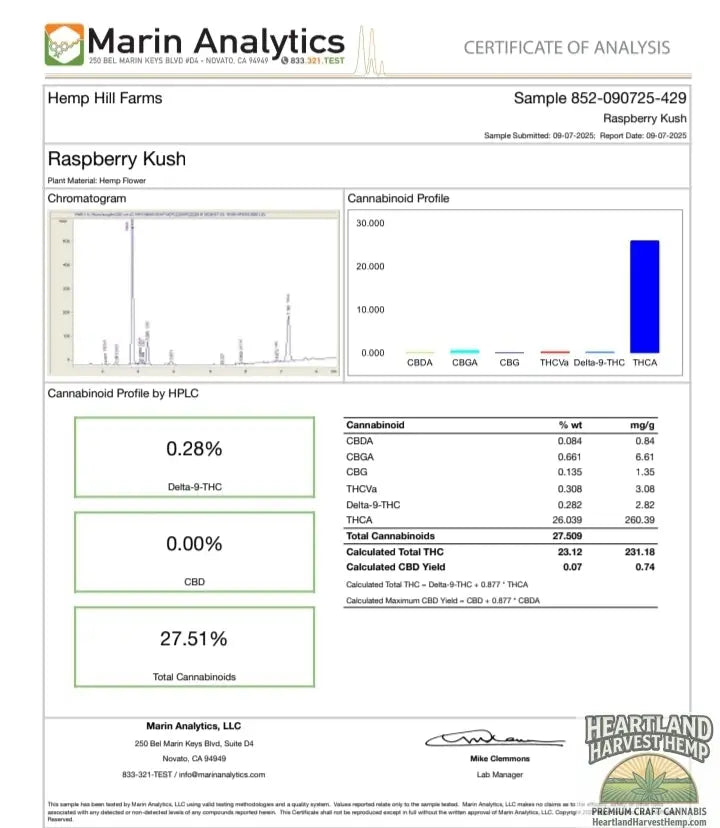This screenshot has width=720, height=828.
Task: Click the % wt column header
Action: [x=570, y=425]
